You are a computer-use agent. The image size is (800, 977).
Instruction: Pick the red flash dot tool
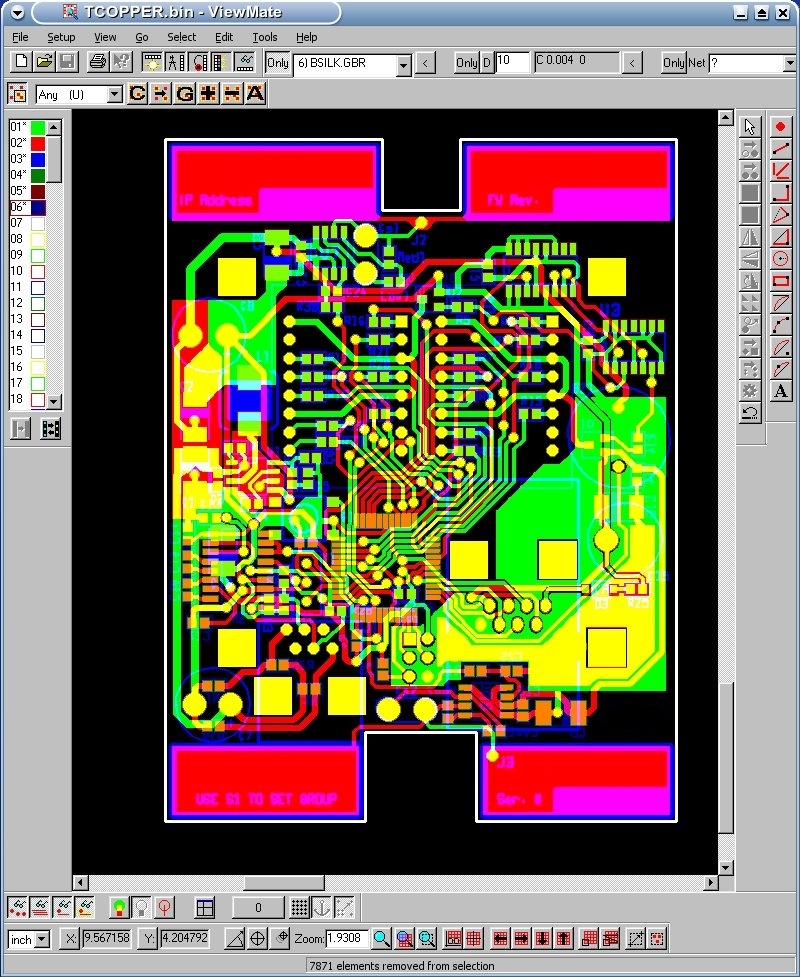[781, 127]
